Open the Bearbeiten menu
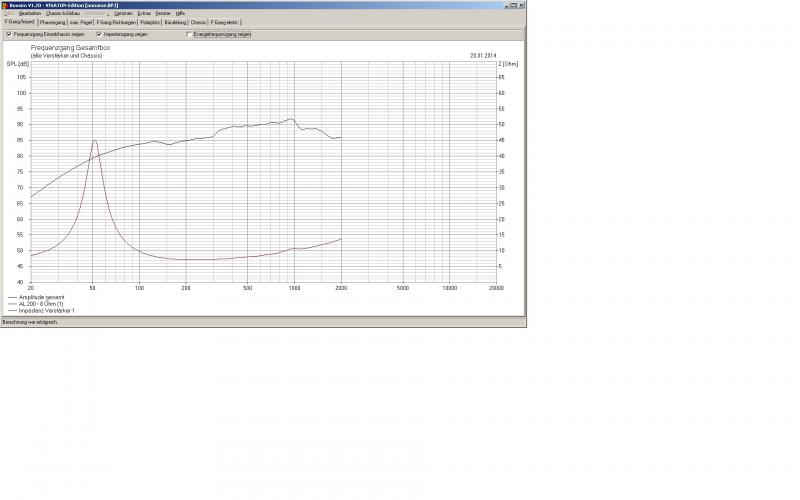Viewport: 800px width, 500px height. (x=29, y=13)
